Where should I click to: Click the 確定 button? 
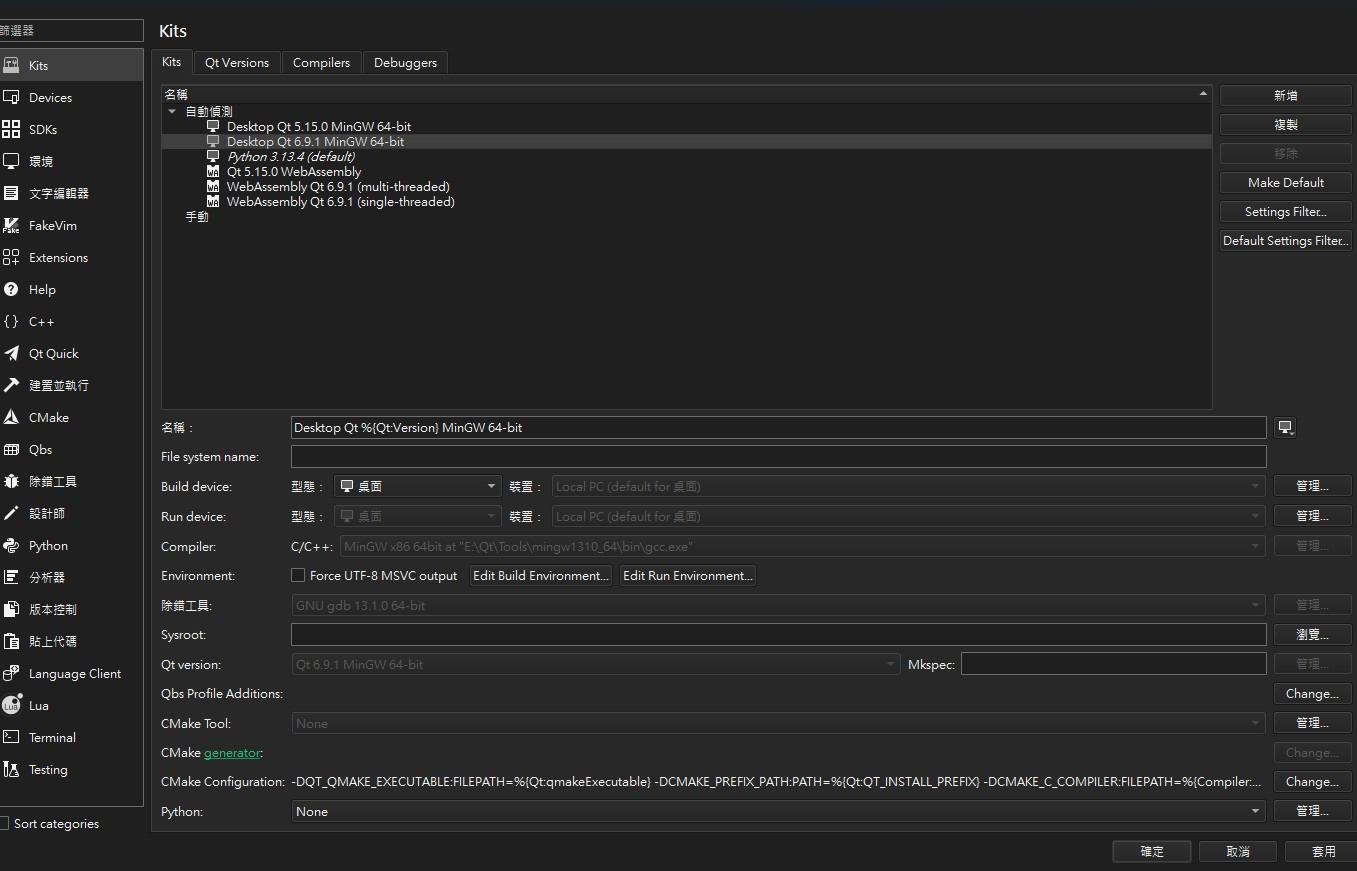coord(1152,851)
